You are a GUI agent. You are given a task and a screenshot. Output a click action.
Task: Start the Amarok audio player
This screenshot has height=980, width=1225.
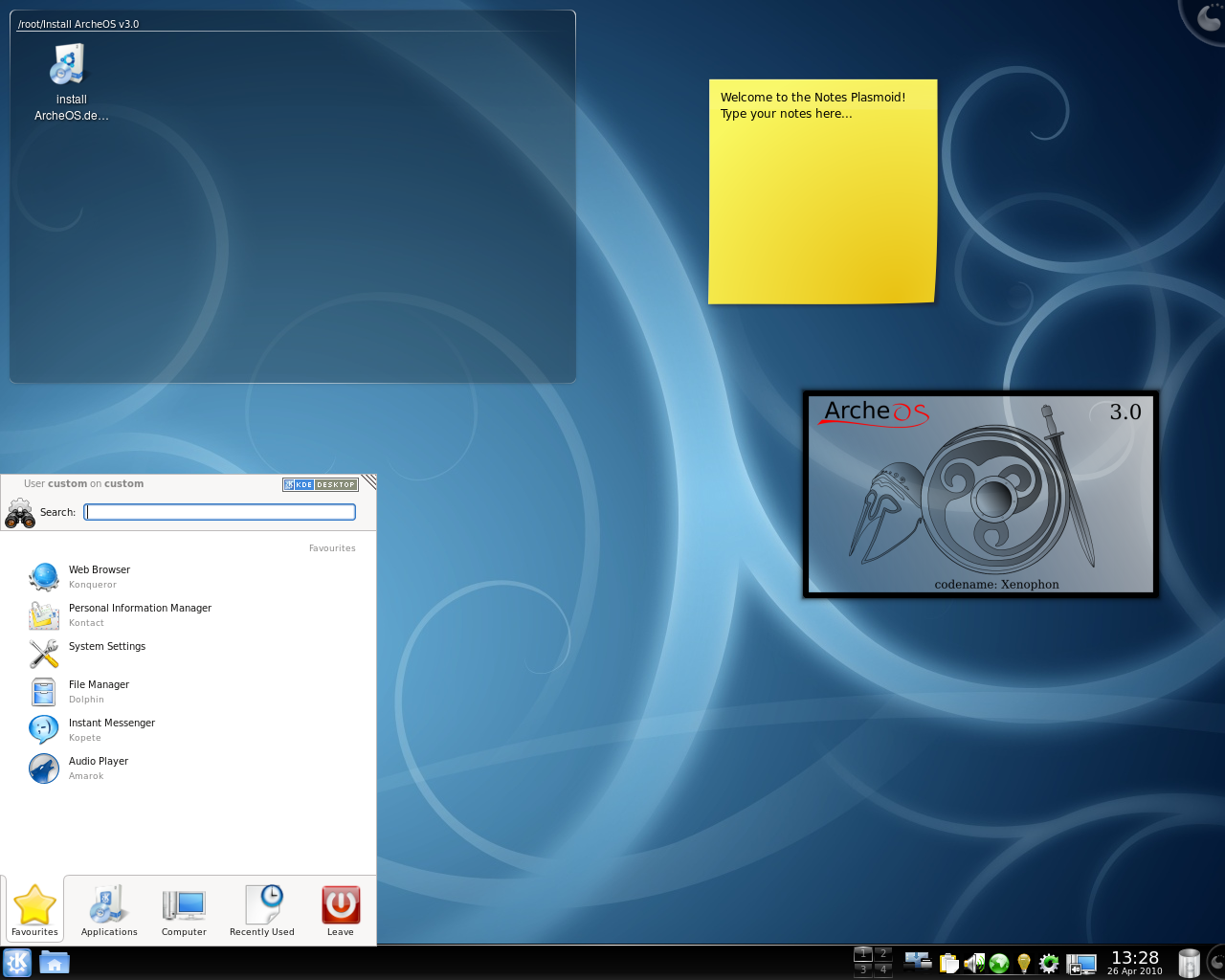click(x=98, y=768)
